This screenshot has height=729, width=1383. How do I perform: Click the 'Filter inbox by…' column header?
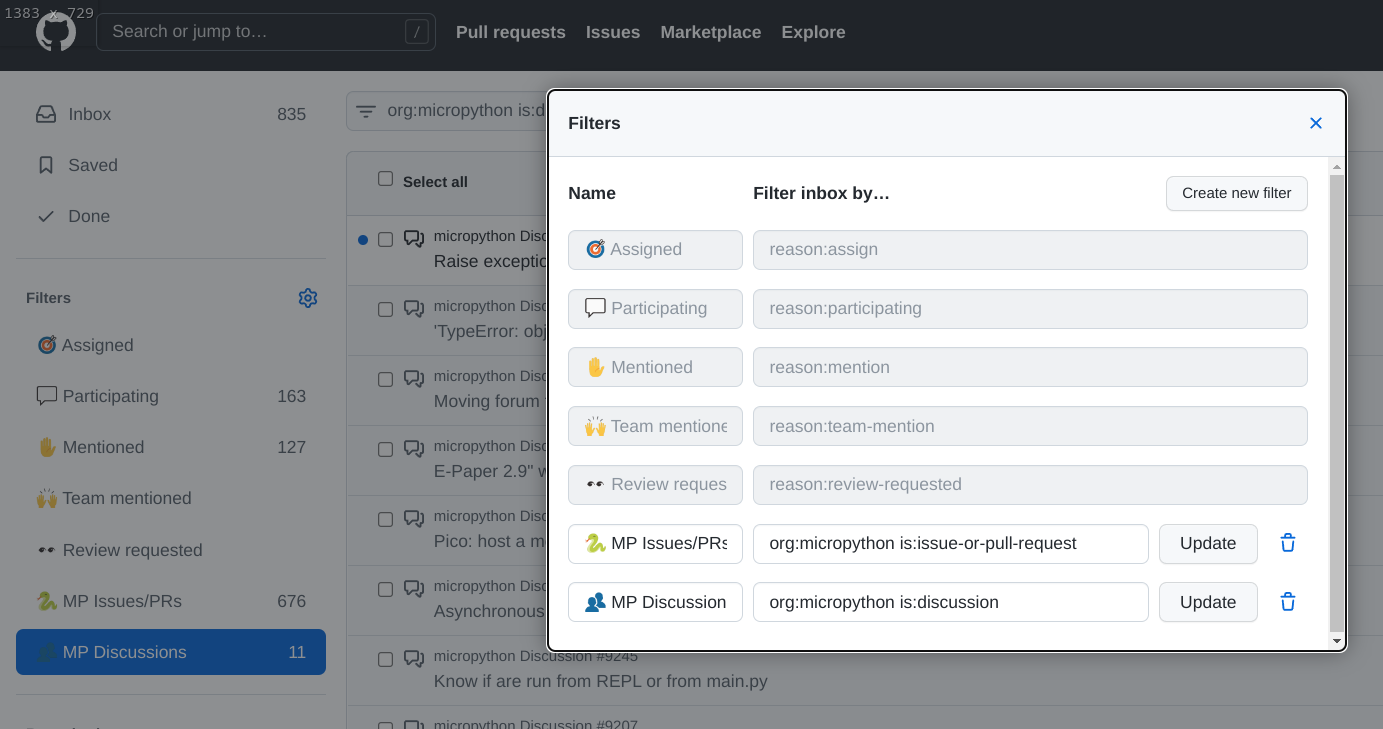point(821,193)
